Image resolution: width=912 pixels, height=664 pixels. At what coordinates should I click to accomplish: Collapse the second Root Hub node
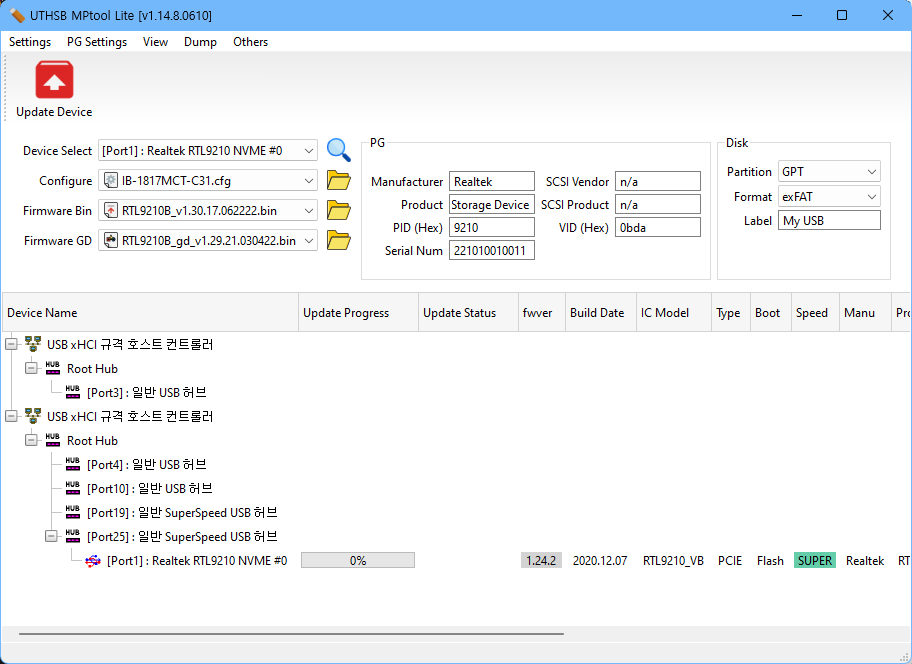tap(31, 440)
